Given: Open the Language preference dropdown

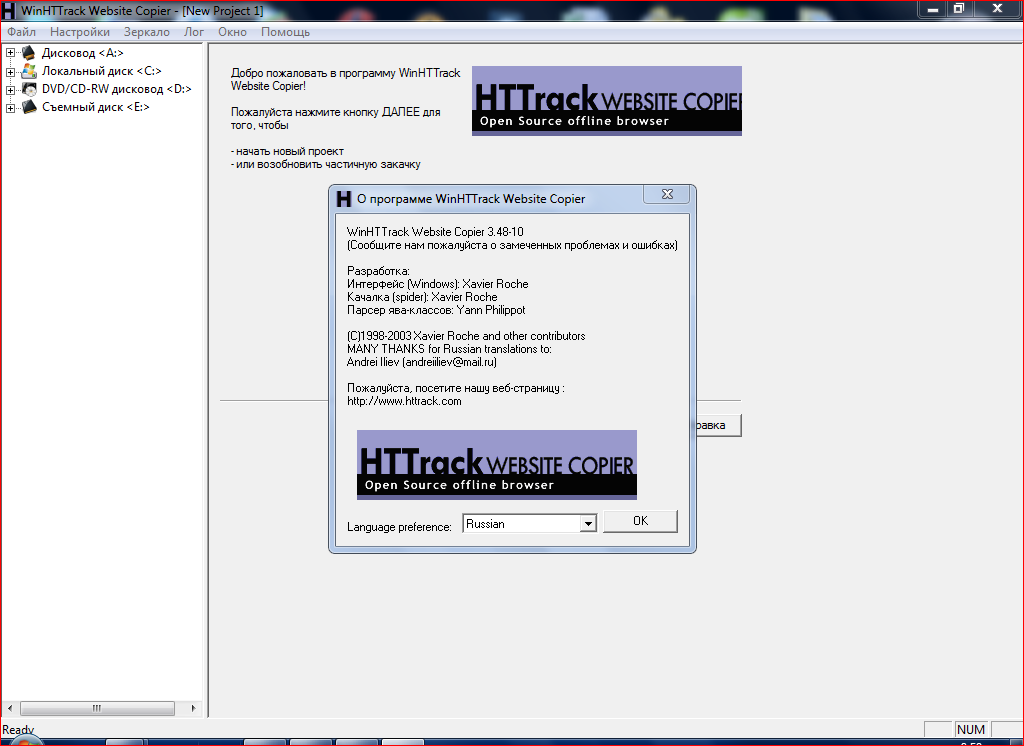Looking at the screenshot, I should tap(588, 524).
